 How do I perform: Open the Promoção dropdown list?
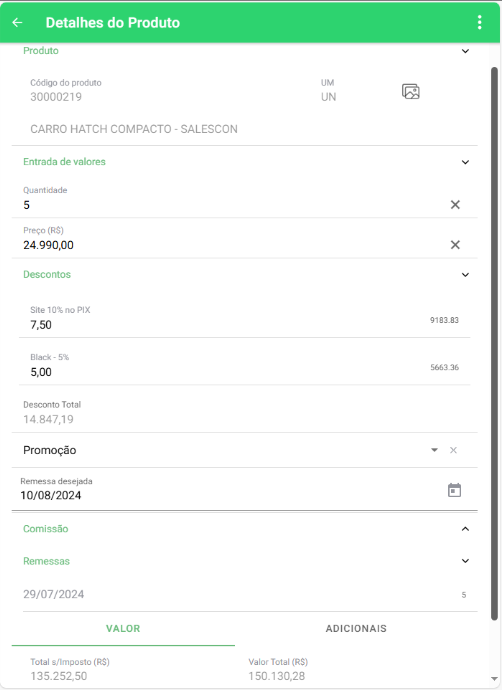point(434,450)
